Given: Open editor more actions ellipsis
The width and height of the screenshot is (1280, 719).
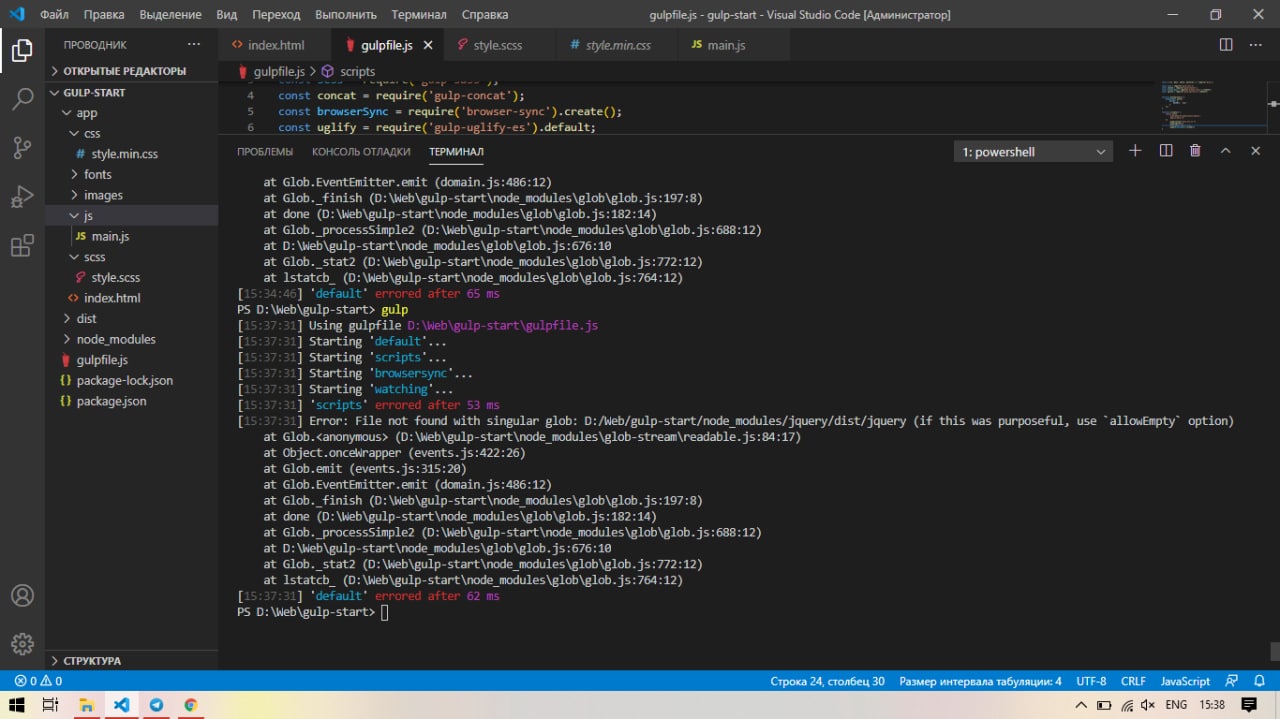Looking at the screenshot, I should pyautogui.click(x=1256, y=45).
